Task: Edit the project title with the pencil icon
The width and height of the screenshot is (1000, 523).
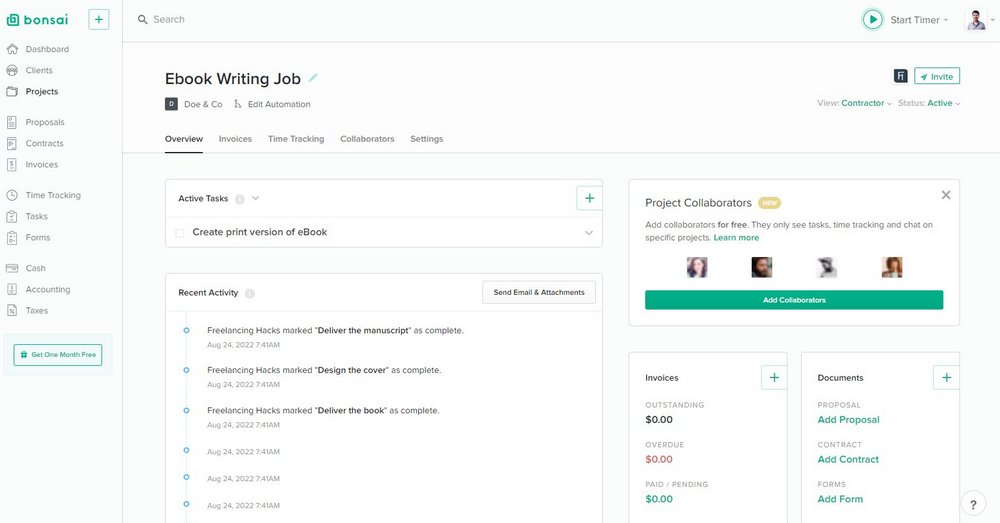Action: click(313, 78)
